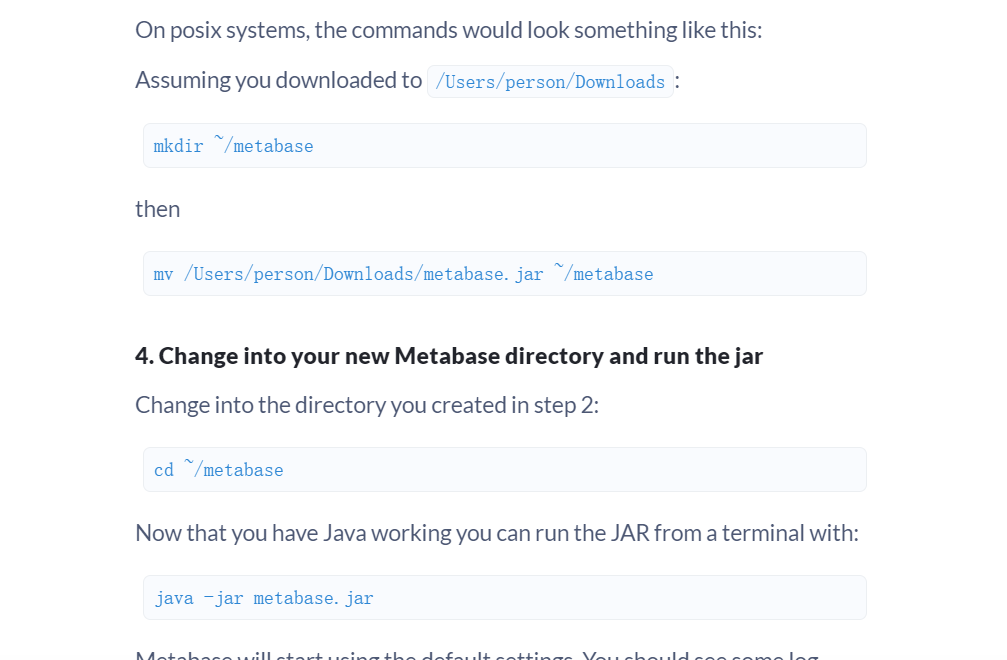This screenshot has width=1007, height=660.
Task: Click the -jar flag in java command
Action: 223,598
